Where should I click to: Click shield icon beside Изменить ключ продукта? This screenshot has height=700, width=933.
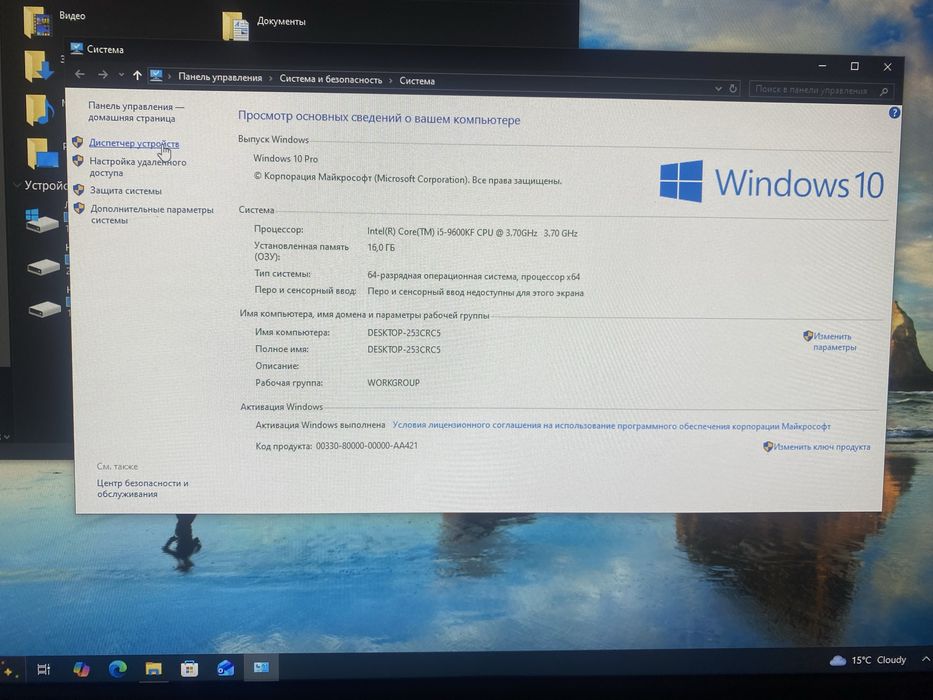point(768,446)
